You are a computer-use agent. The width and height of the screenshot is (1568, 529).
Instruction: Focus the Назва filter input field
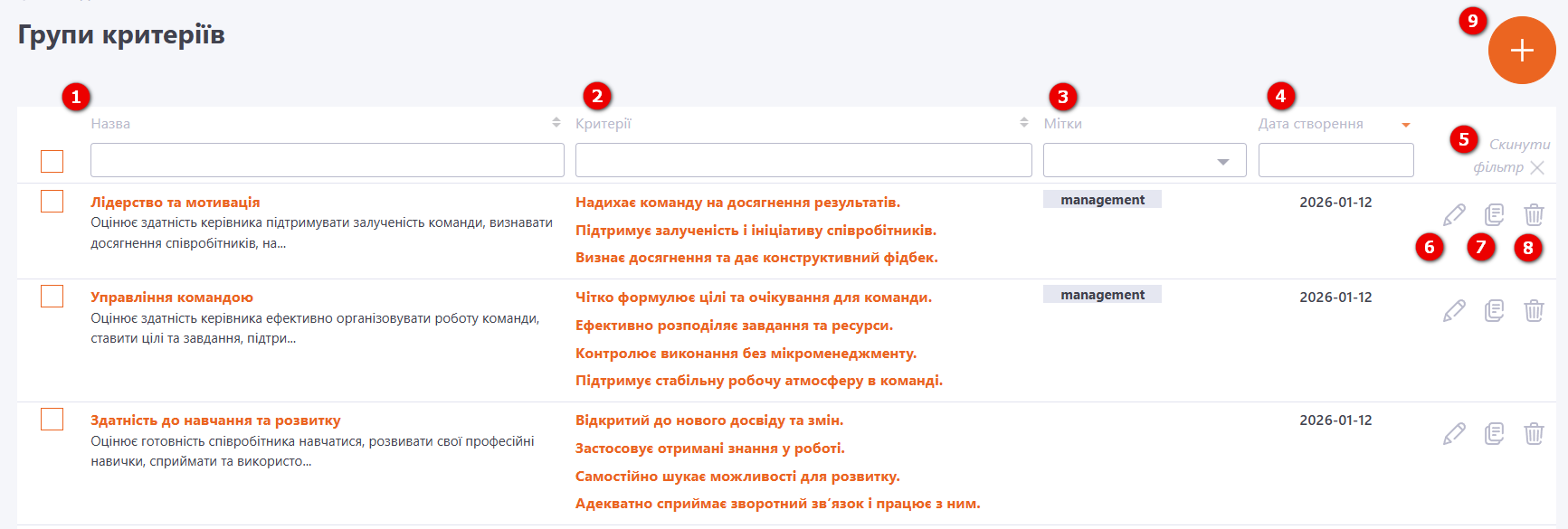(x=328, y=161)
